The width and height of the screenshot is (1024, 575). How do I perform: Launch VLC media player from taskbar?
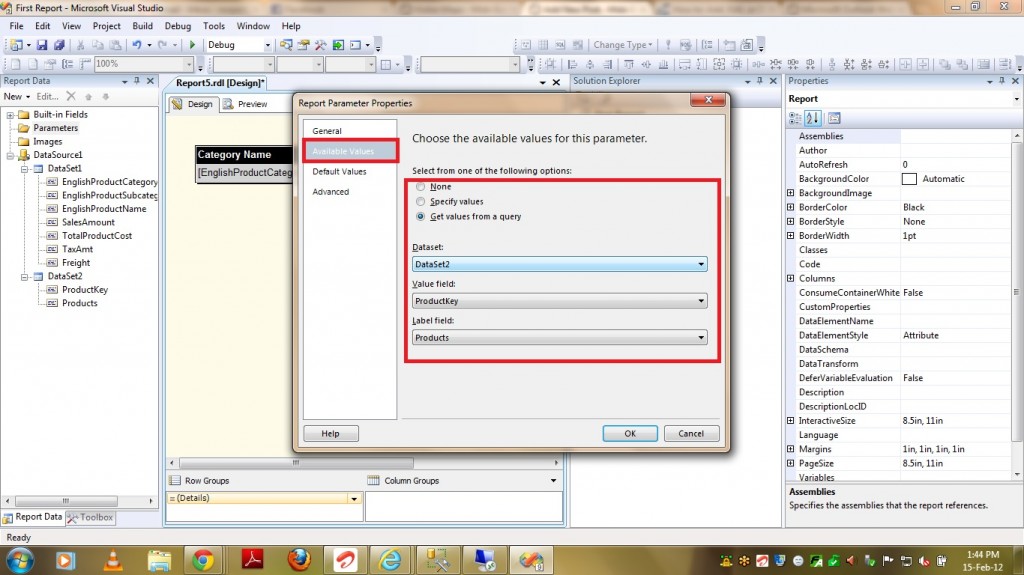113,559
